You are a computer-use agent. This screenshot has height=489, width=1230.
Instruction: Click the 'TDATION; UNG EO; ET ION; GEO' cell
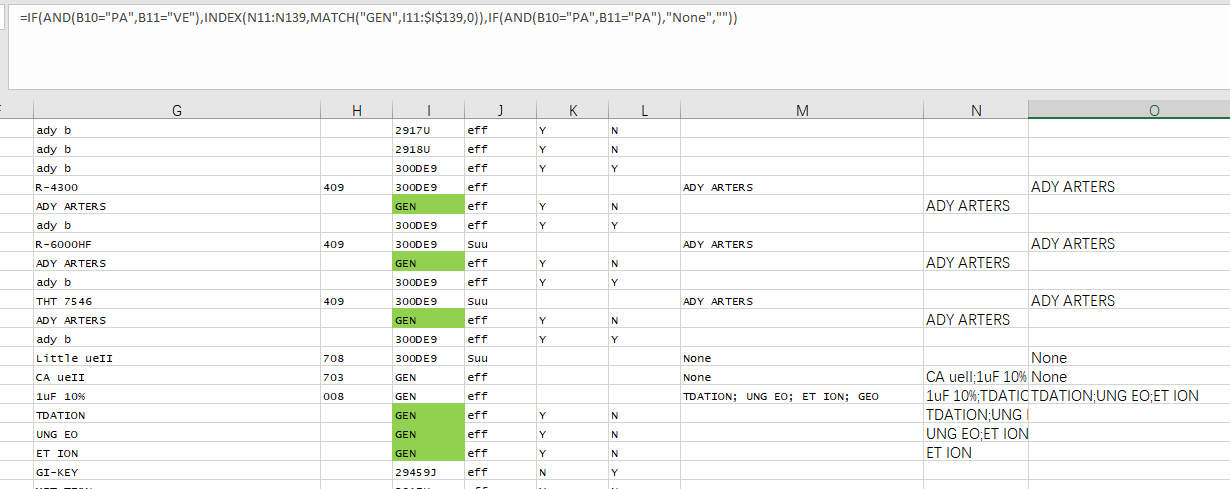pos(802,396)
